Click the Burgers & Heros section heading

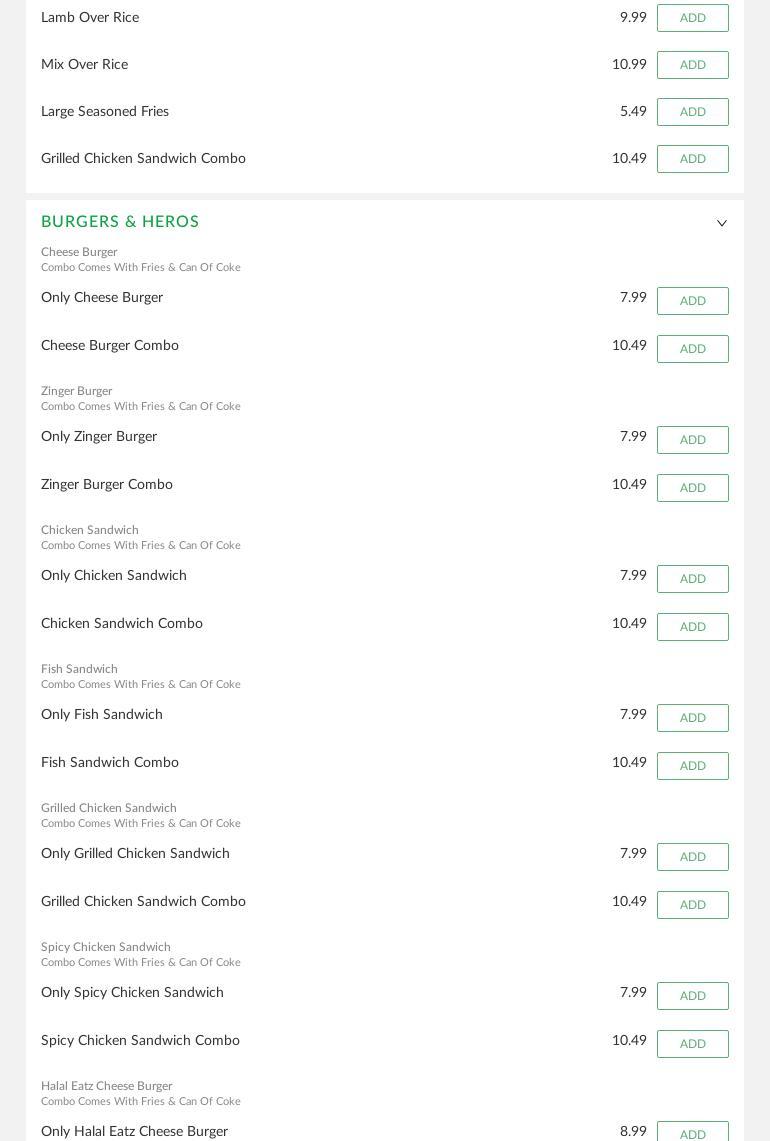tap(120, 222)
